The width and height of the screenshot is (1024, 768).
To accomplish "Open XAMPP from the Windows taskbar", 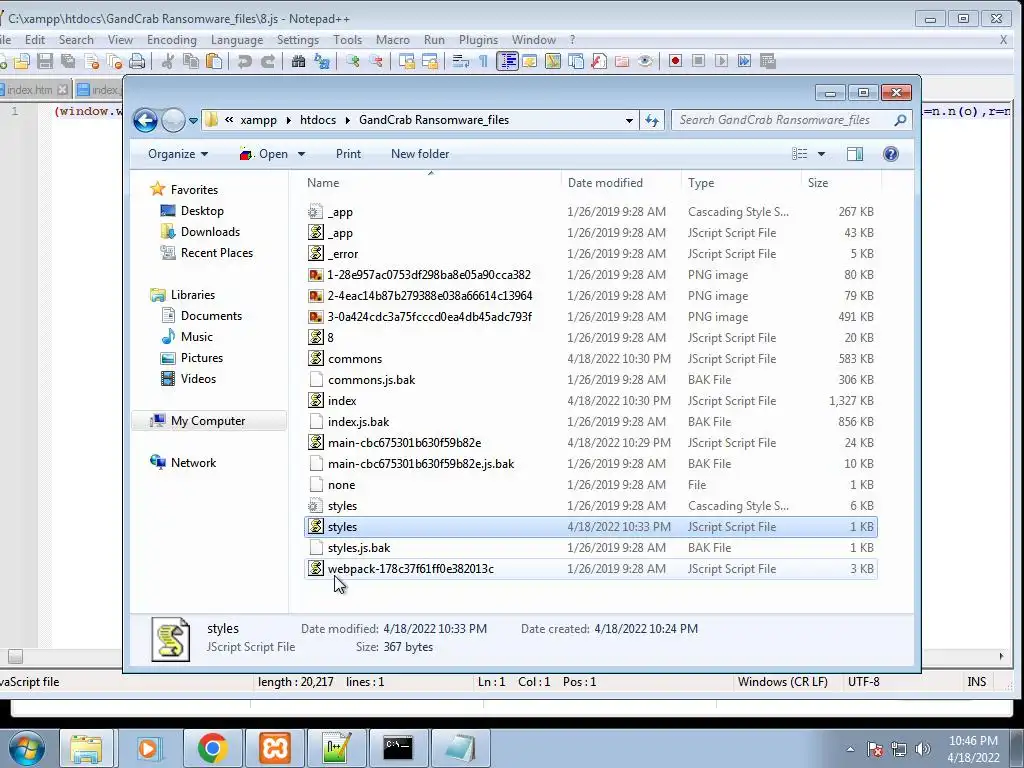I will tap(275, 748).
